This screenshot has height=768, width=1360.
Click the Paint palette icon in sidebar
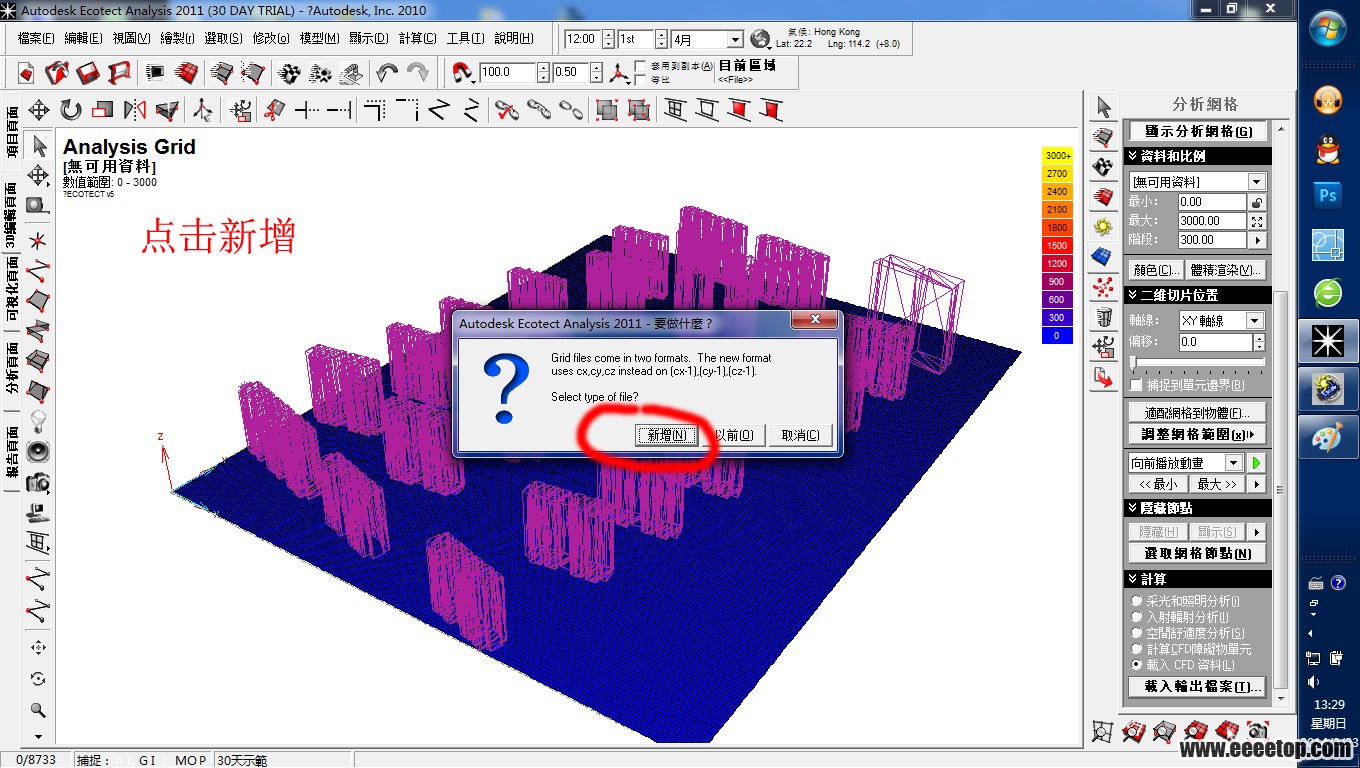point(1328,437)
